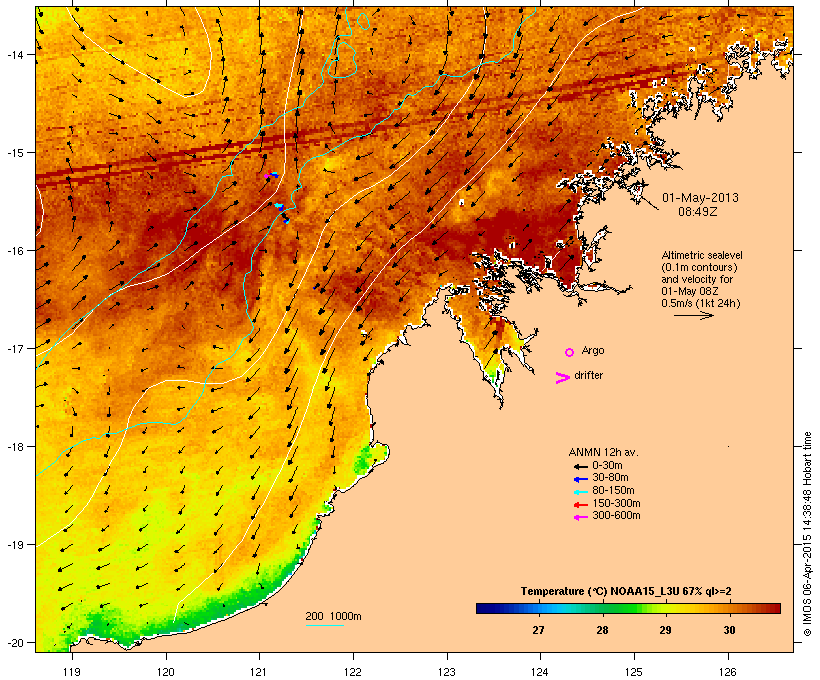820x680 pixels.
Task: Click the 'drifter' legend label
Action: point(588,375)
